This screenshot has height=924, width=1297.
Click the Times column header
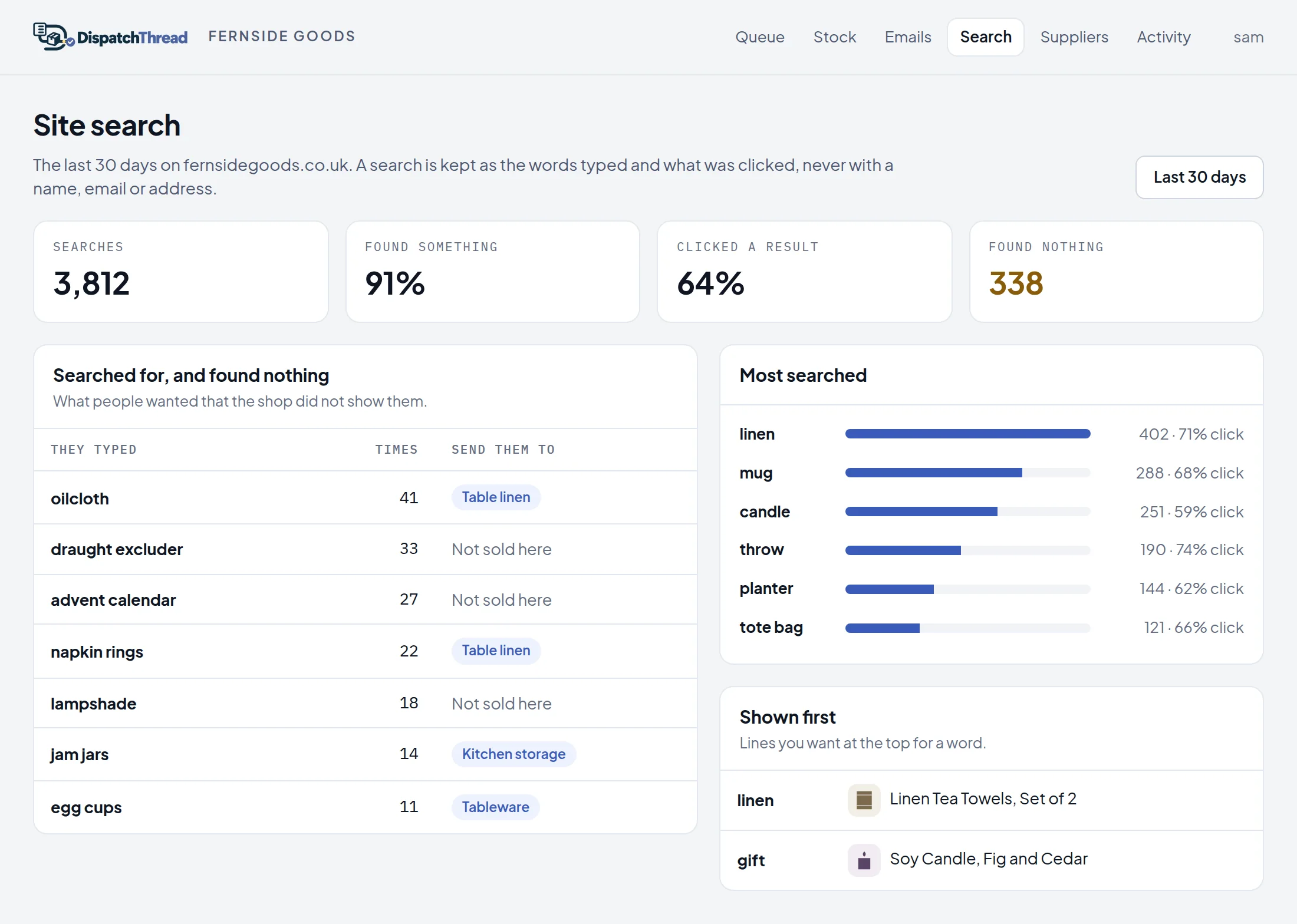[x=396, y=450]
